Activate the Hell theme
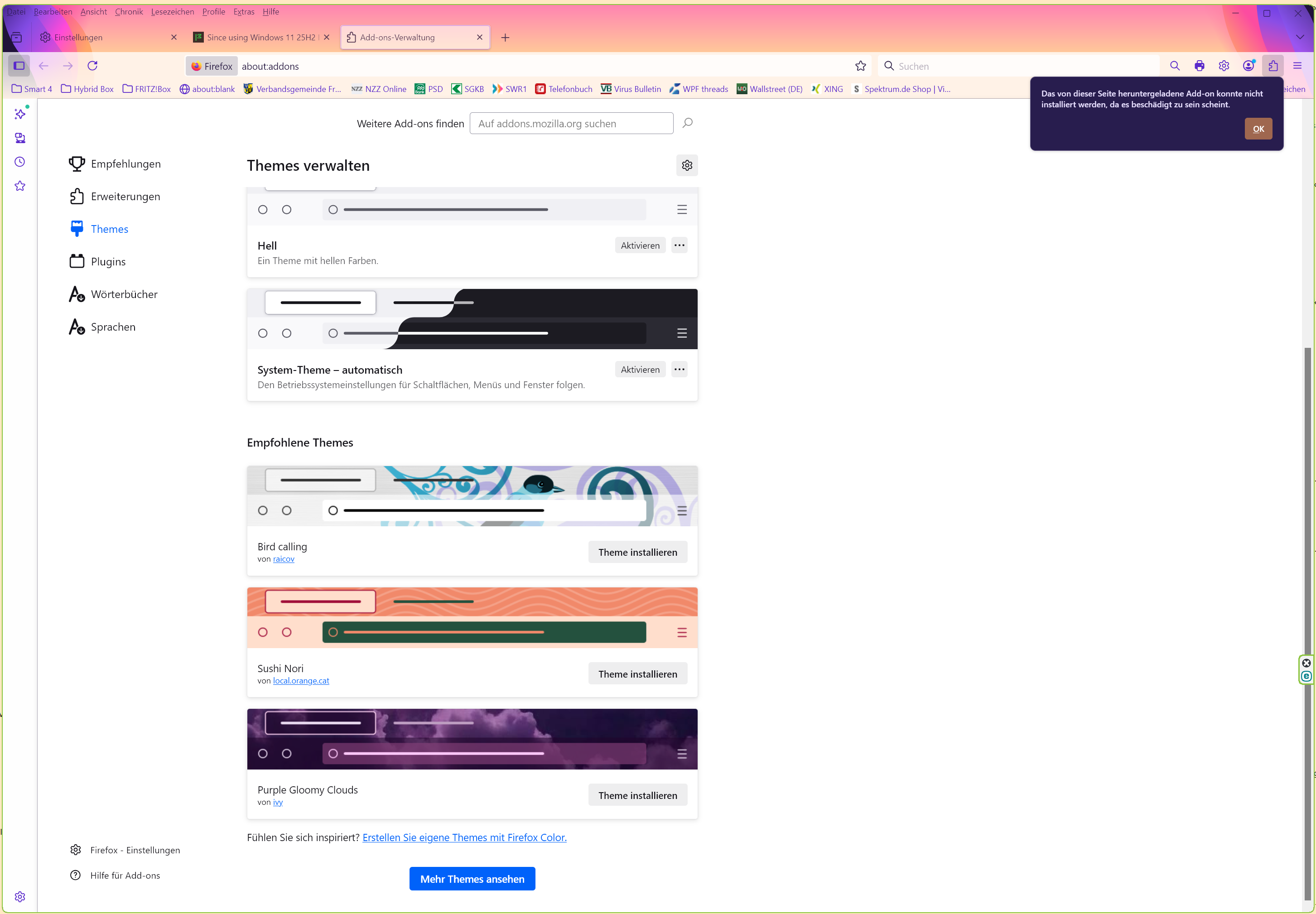 click(x=640, y=245)
